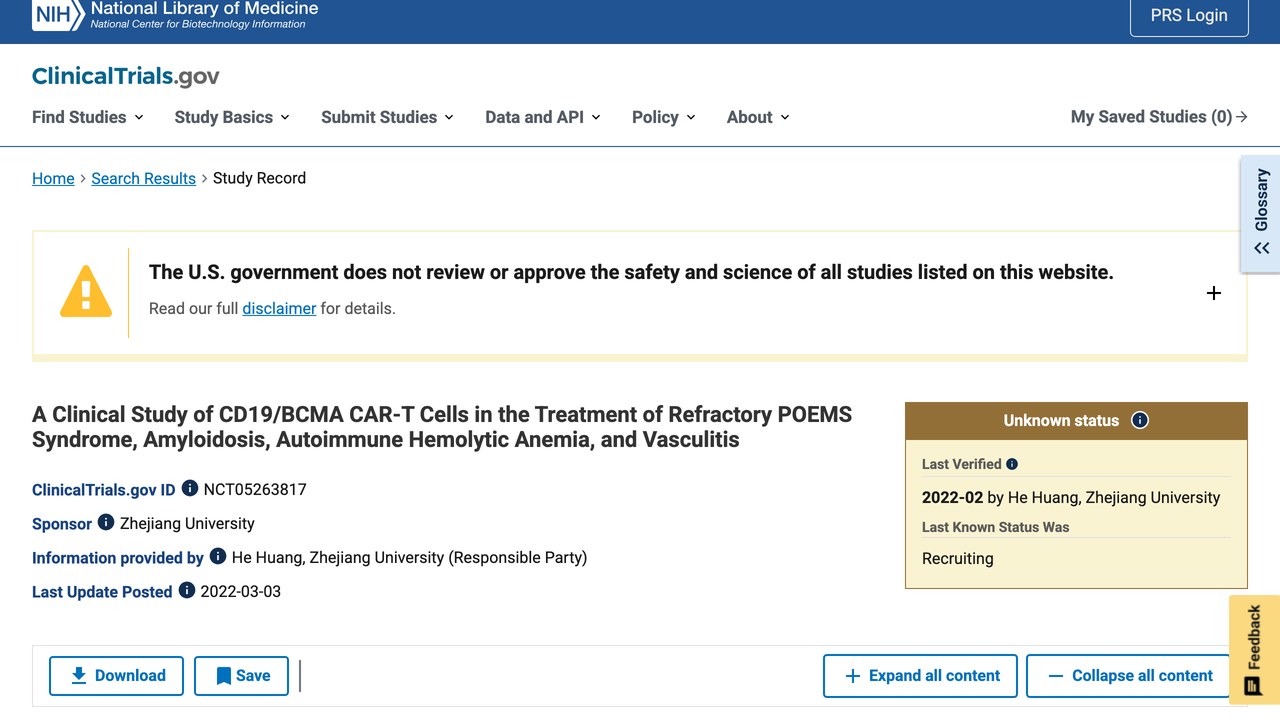Open the About dropdown menu
The image size is (1280, 720).
(758, 117)
